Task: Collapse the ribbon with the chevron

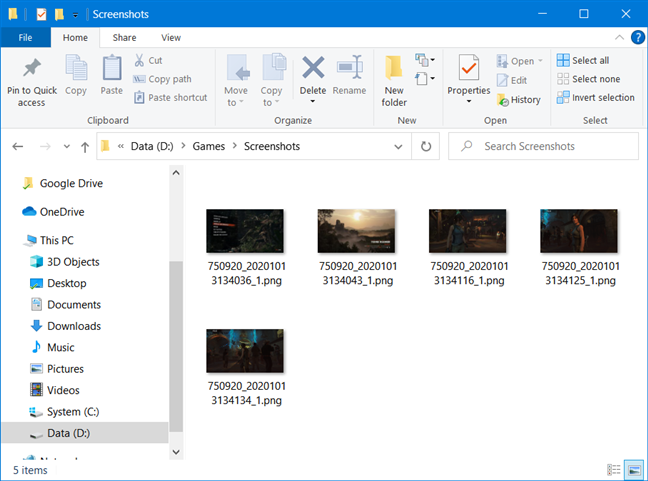Action: pyautogui.click(x=619, y=38)
